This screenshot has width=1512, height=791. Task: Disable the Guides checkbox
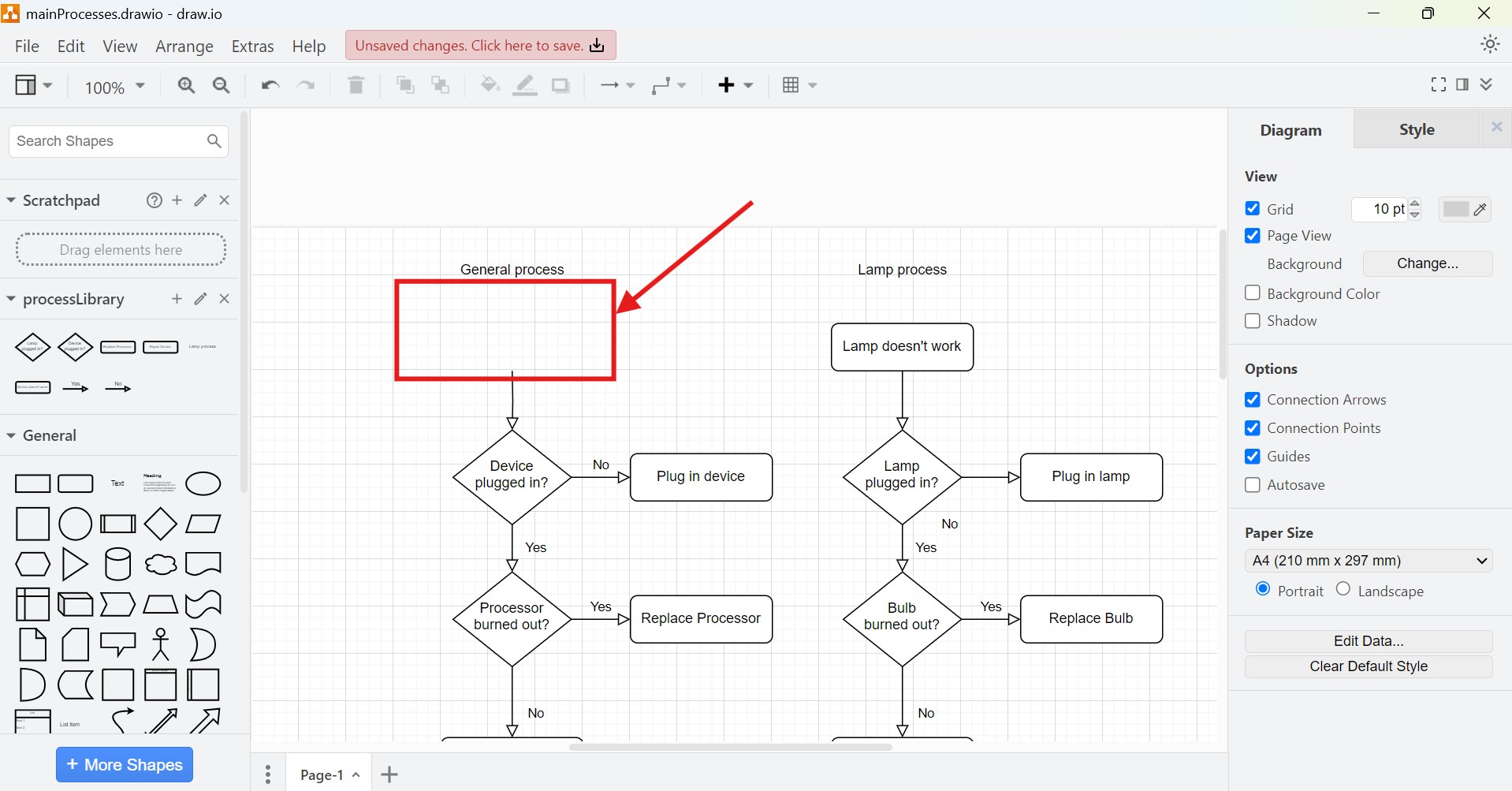pyautogui.click(x=1253, y=457)
